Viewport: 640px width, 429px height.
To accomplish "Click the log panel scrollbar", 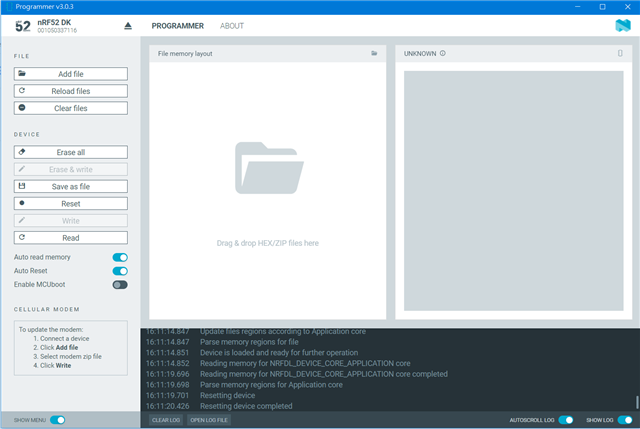I will [637, 402].
